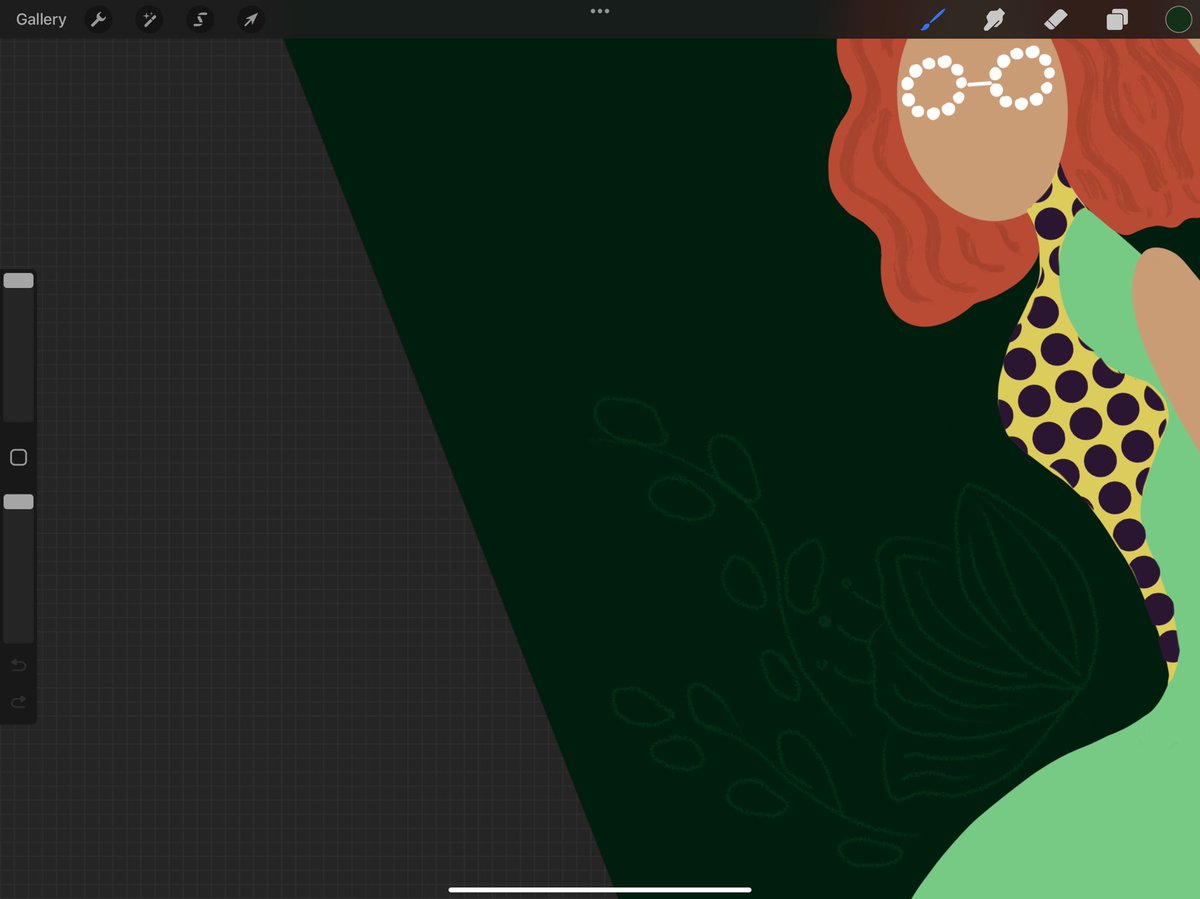Undo the last action

click(x=18, y=665)
